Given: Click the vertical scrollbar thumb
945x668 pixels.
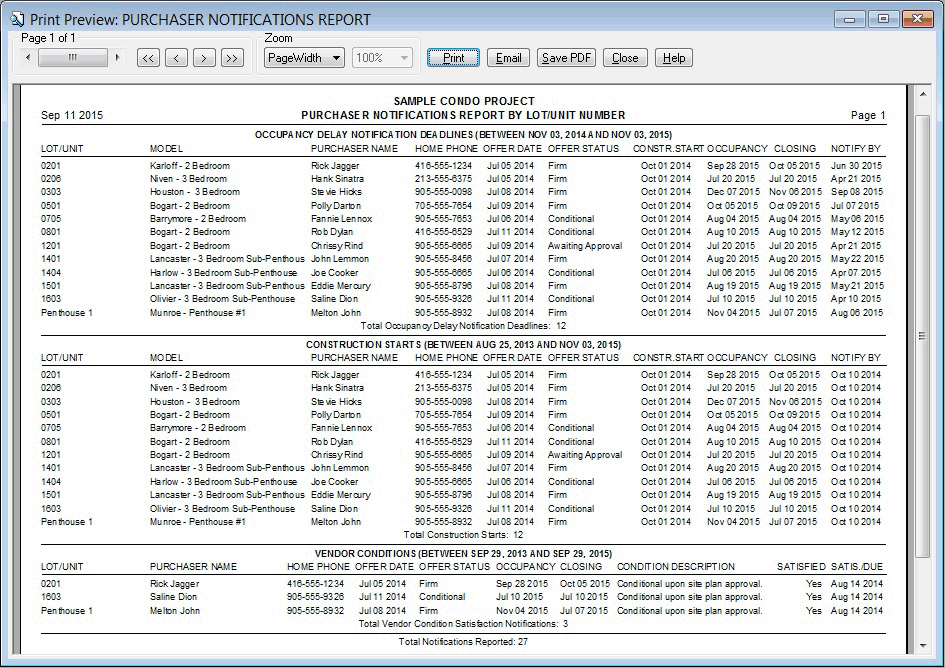Looking at the screenshot, I should [923, 335].
